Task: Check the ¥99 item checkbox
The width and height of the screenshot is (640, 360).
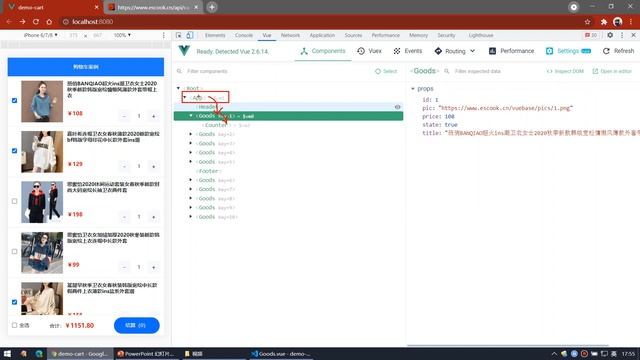Action: tap(14, 252)
